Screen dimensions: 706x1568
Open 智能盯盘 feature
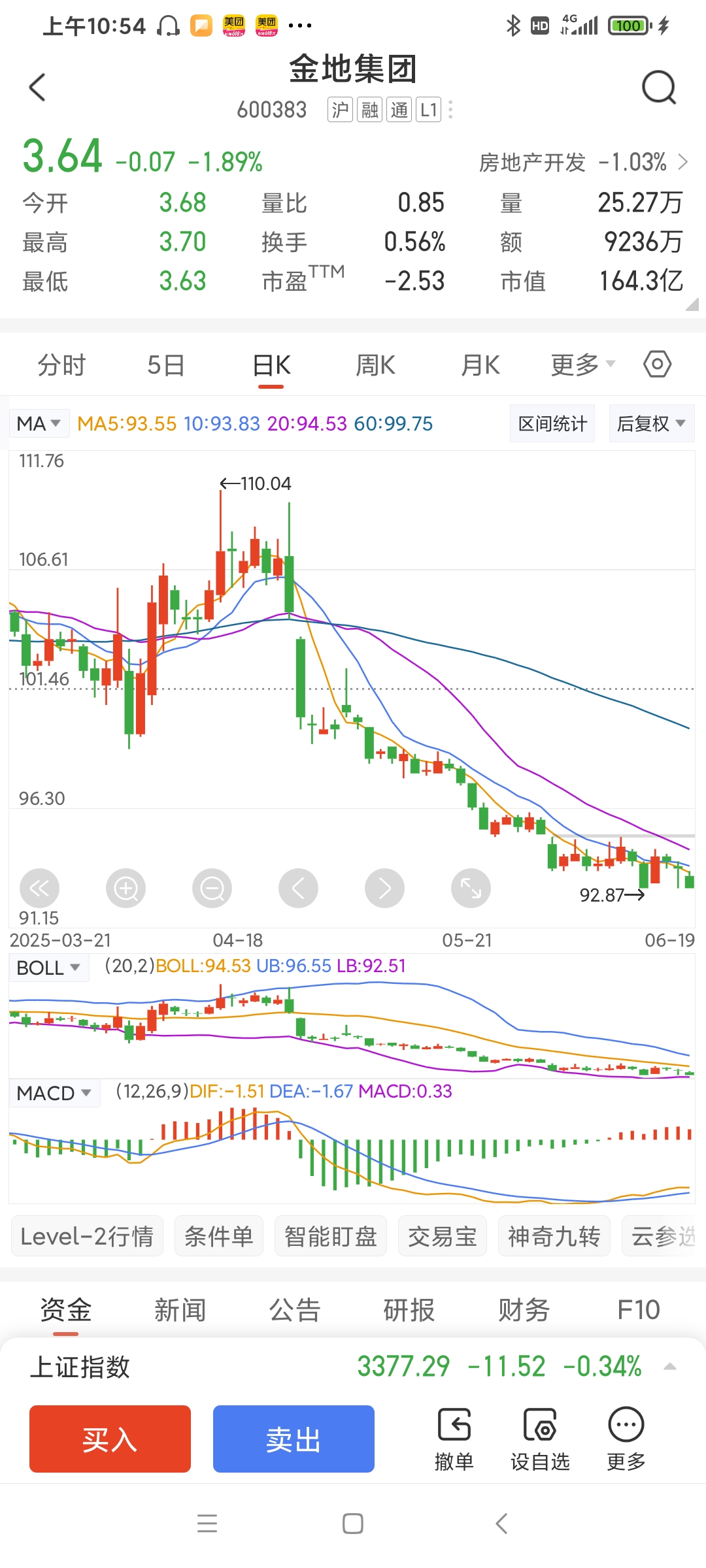[x=331, y=1236]
